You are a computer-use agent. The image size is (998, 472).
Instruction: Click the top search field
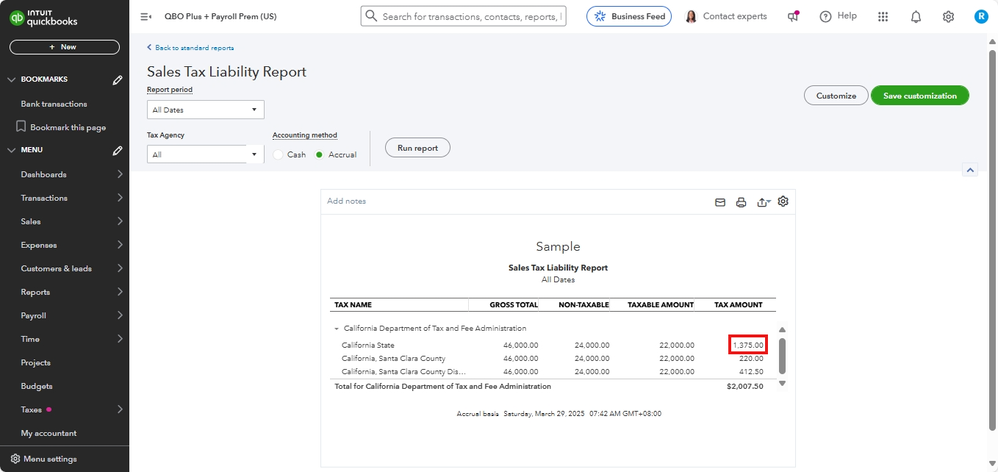point(463,17)
